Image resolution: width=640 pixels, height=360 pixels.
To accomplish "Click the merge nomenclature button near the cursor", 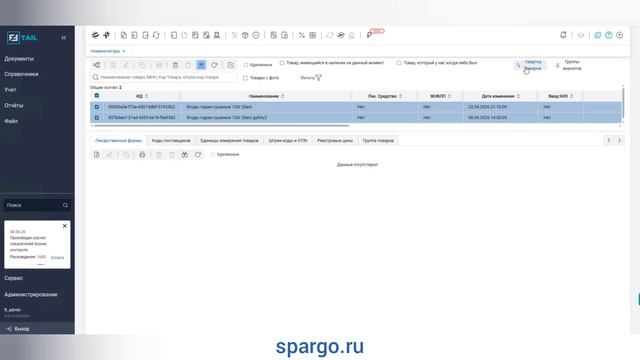I will click(530, 65).
